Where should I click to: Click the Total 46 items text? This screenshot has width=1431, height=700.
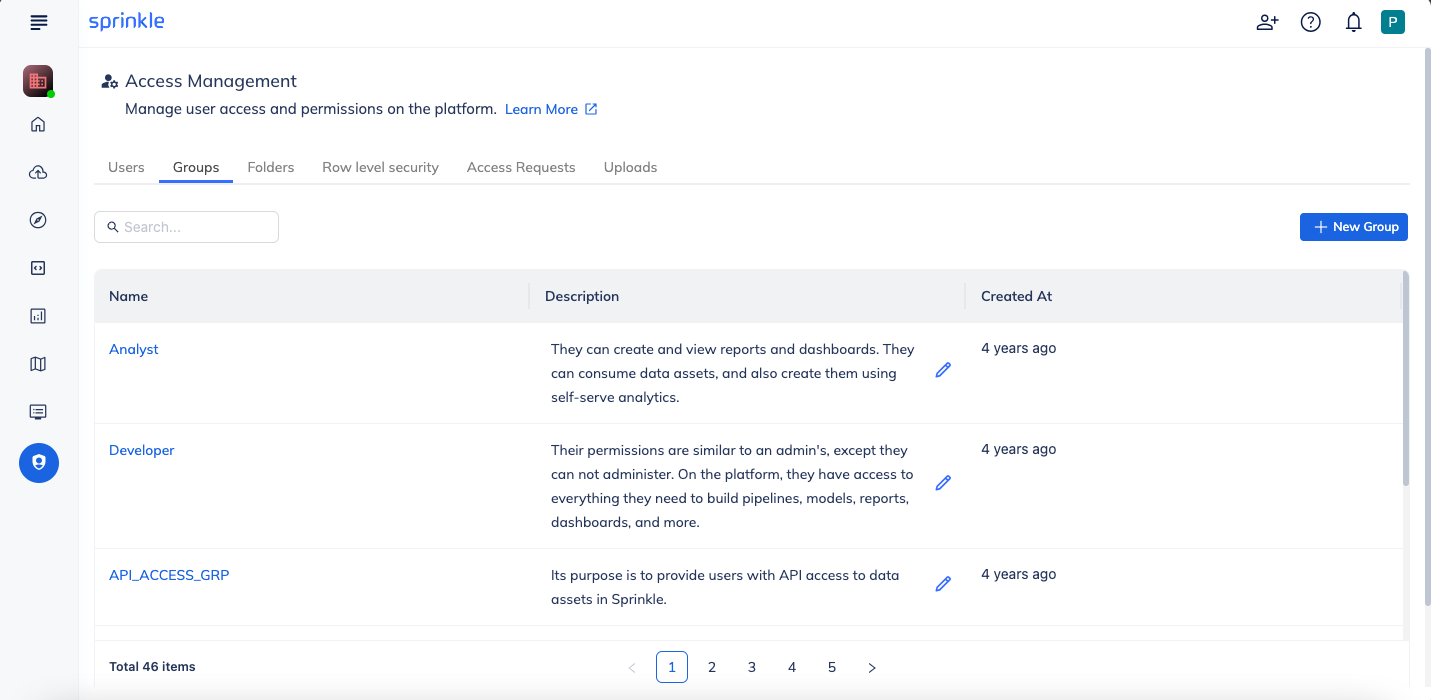pyautogui.click(x=153, y=667)
